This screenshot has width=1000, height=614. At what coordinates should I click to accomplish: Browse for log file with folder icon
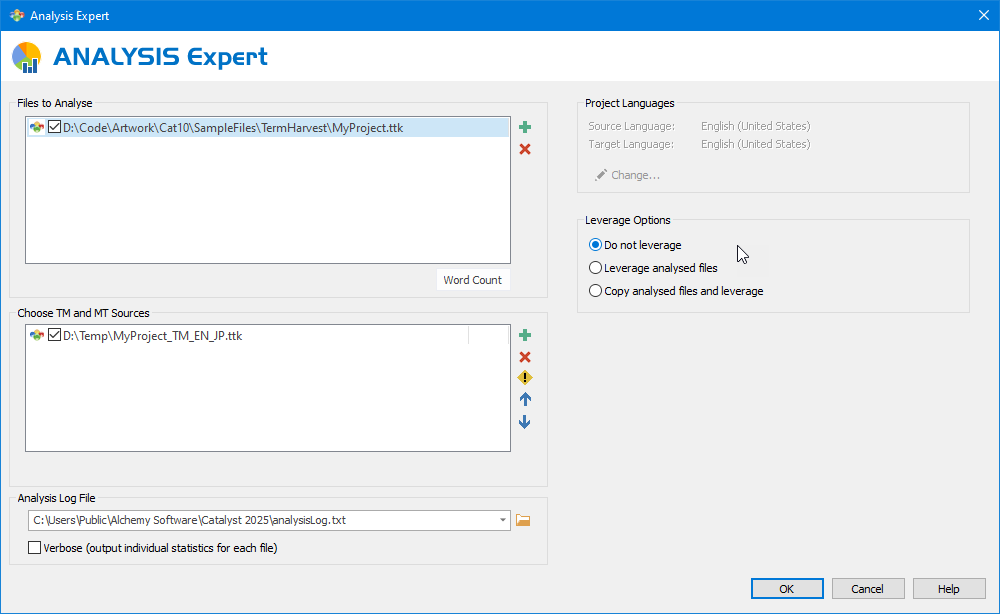click(523, 520)
